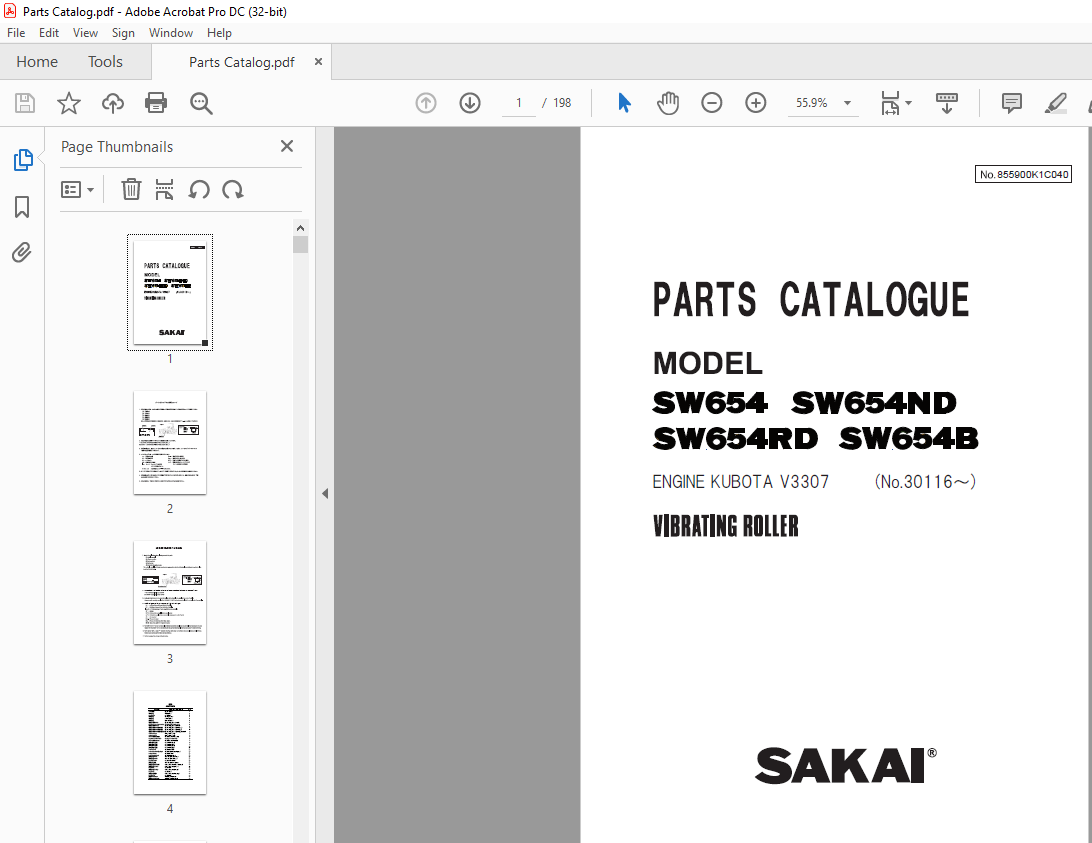Screen dimensions: 1092x843
Task: Select the Highlight text pen tool
Action: click(1056, 103)
